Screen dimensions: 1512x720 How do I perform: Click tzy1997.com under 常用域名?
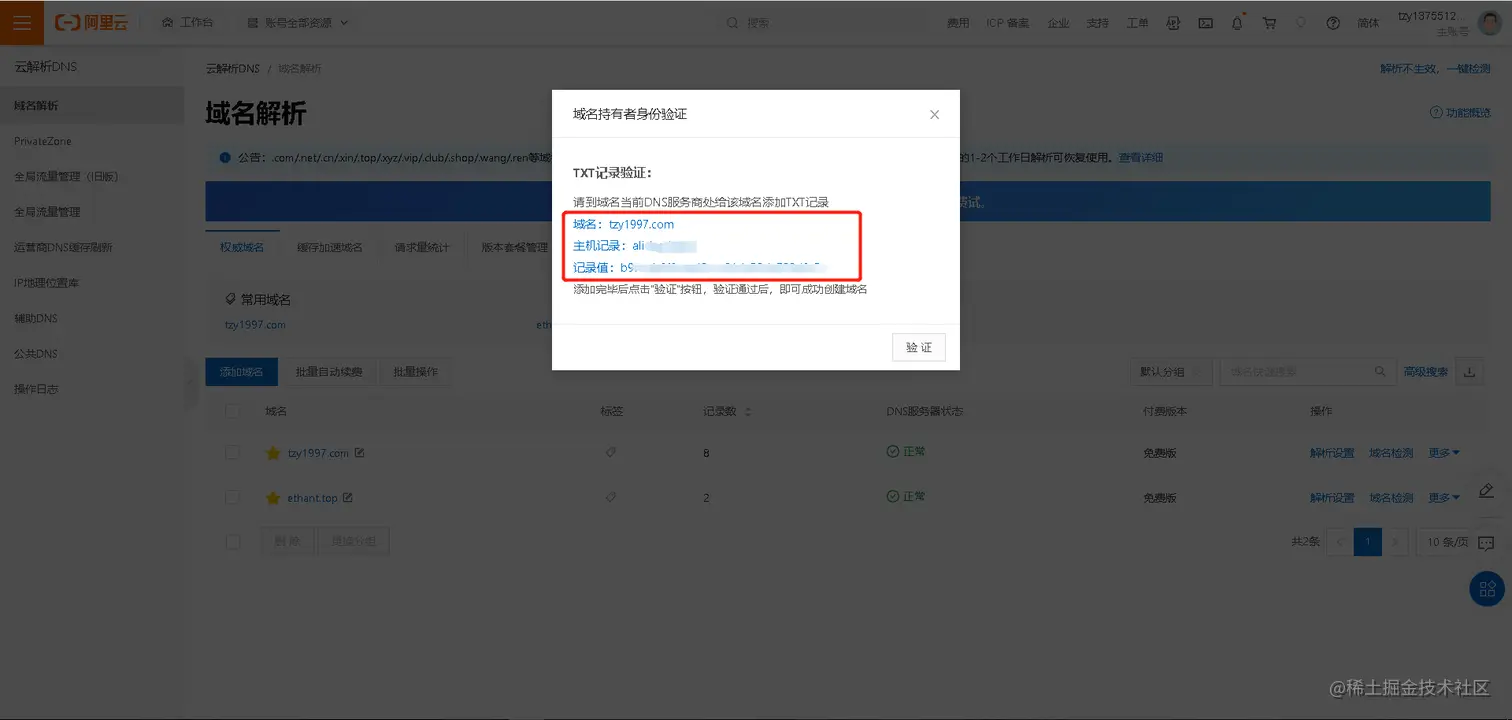click(255, 325)
